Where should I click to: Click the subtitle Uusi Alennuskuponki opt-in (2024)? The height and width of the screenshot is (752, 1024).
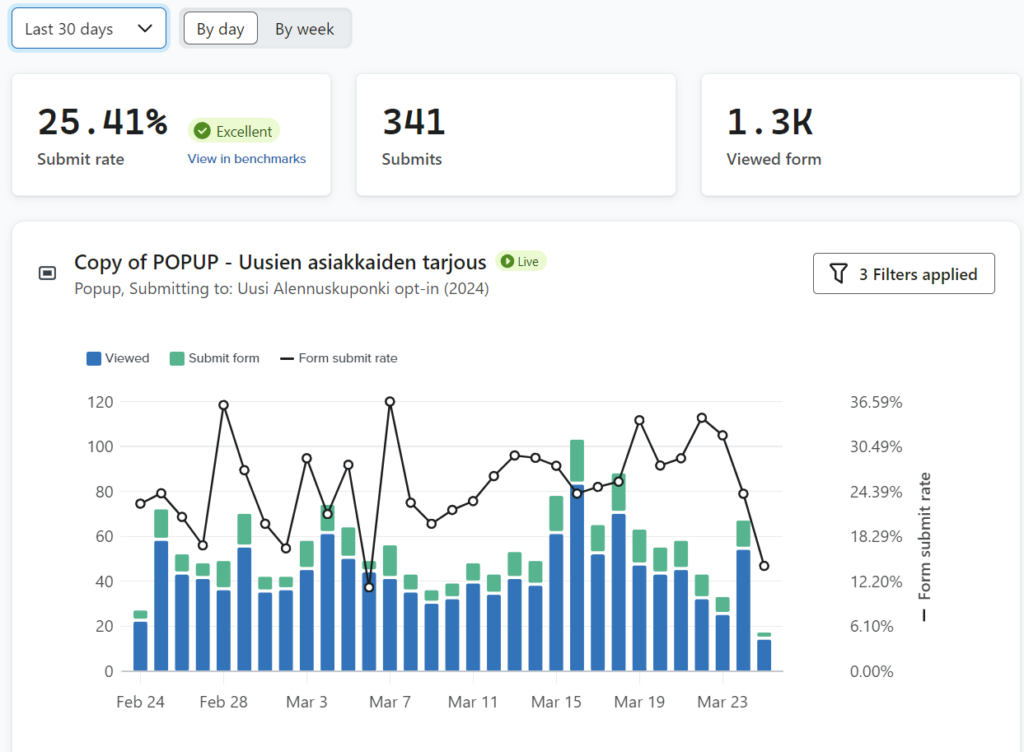363,289
